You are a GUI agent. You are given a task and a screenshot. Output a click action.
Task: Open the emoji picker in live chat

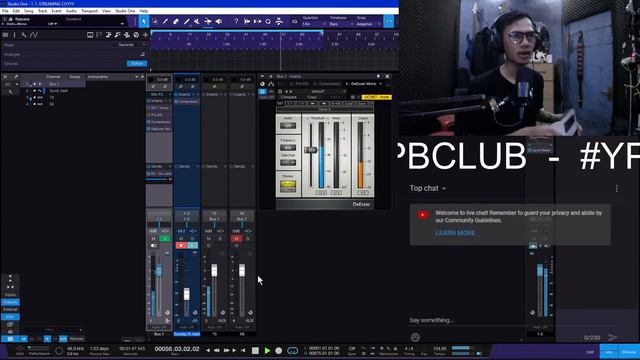[415, 337]
